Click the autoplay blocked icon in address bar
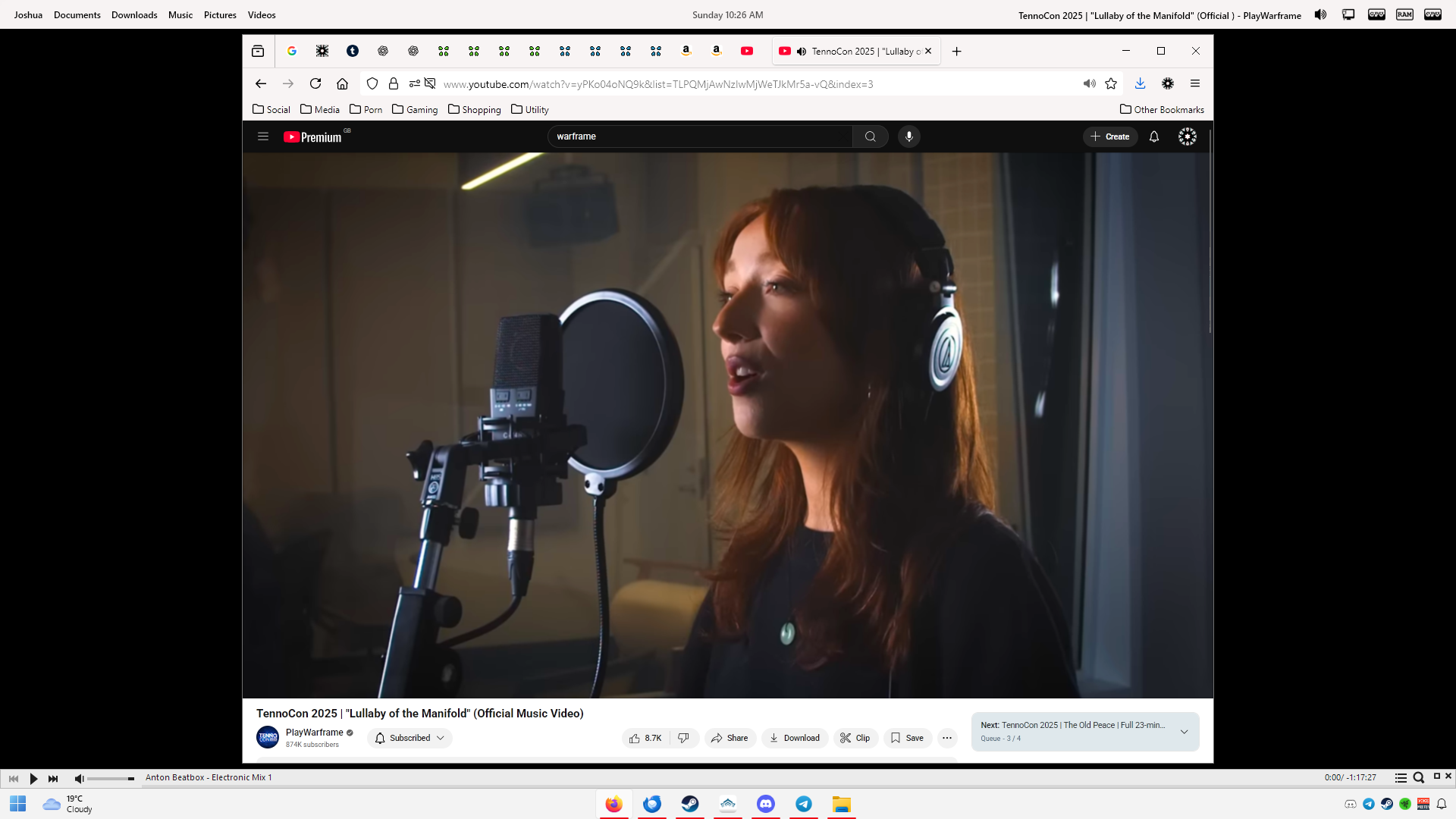The width and height of the screenshot is (1456, 819). 430,83
